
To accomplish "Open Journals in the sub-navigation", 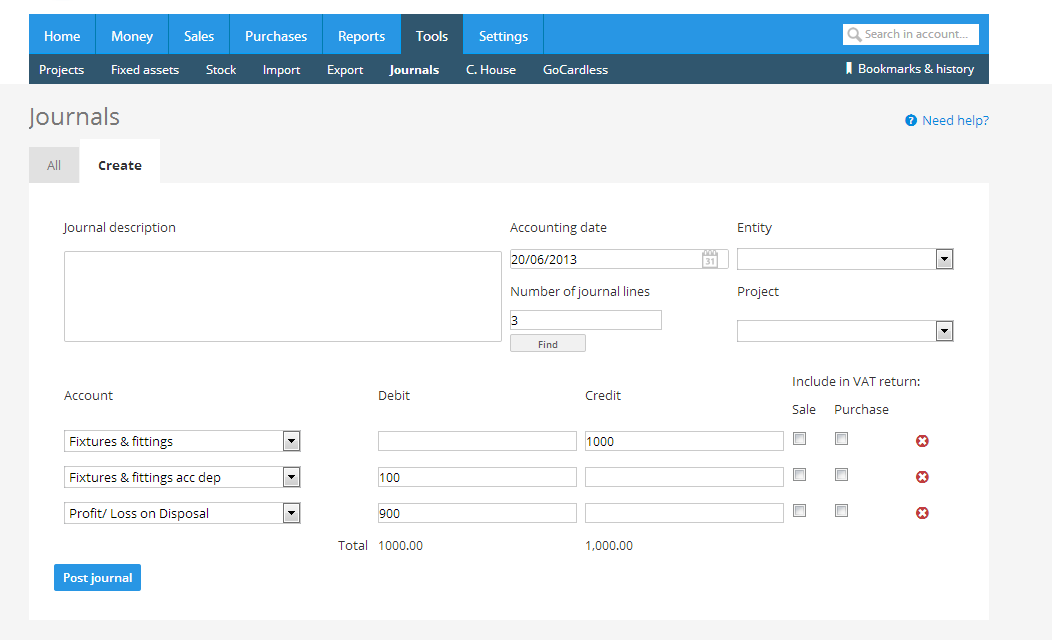I will [414, 69].
